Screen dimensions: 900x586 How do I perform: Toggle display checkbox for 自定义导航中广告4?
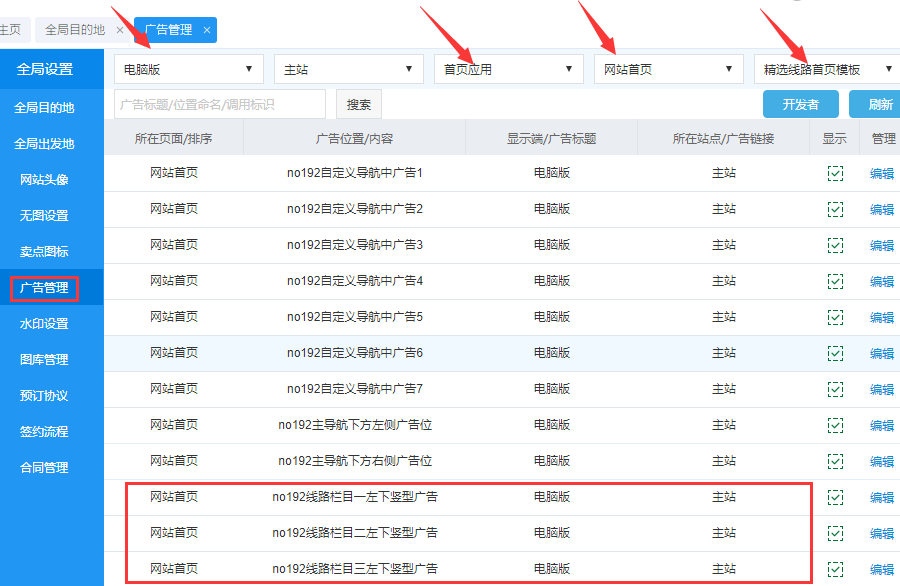pos(835,282)
